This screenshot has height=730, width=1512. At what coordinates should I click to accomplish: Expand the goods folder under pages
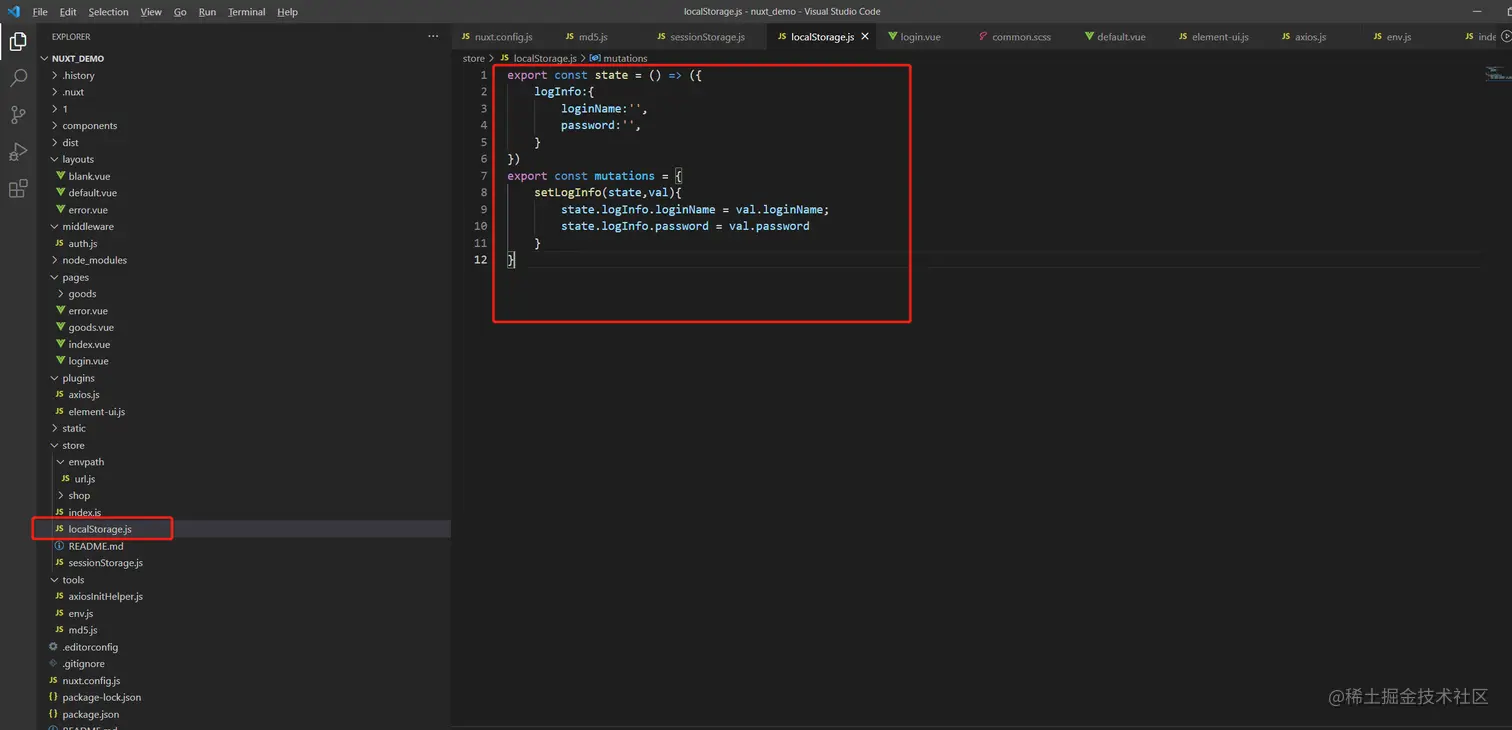click(82, 294)
